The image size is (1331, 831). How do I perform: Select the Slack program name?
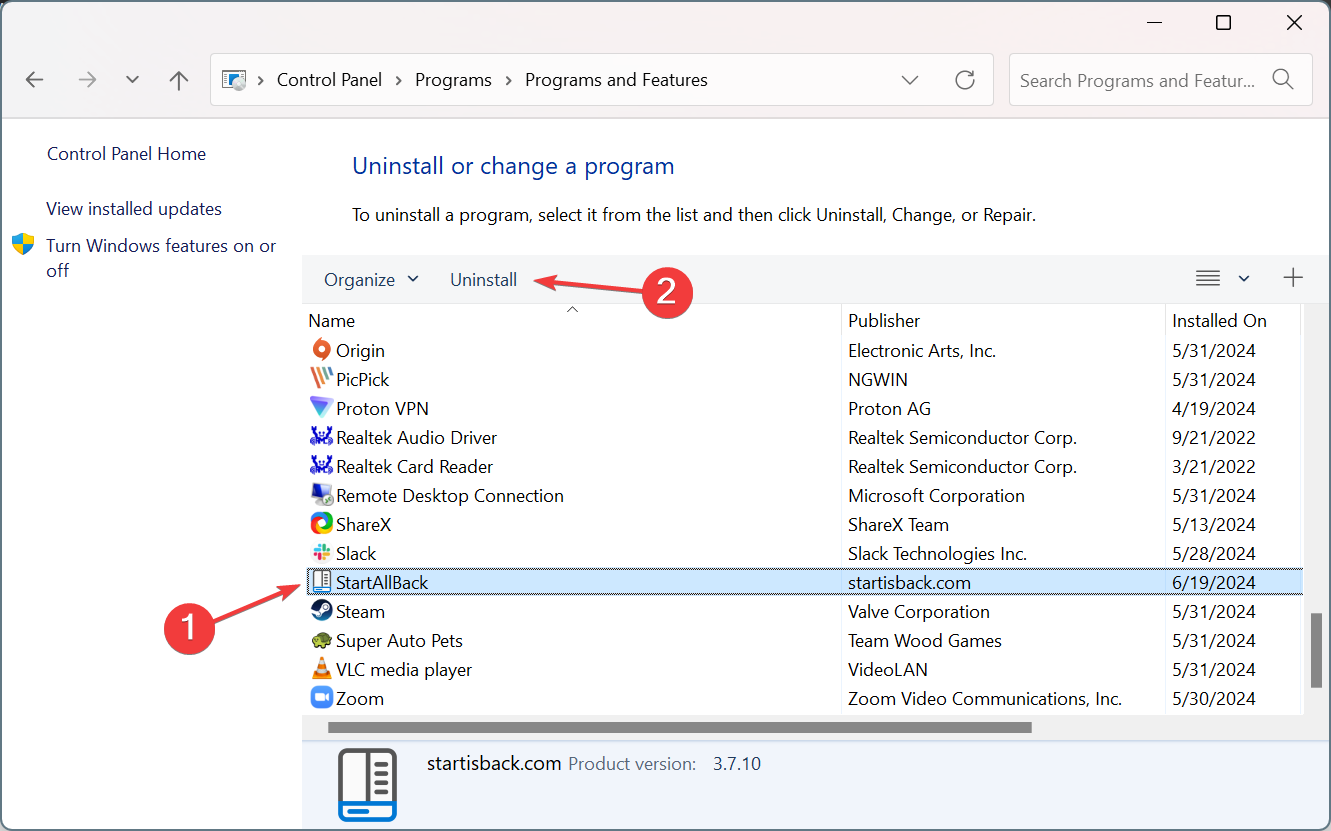point(356,553)
